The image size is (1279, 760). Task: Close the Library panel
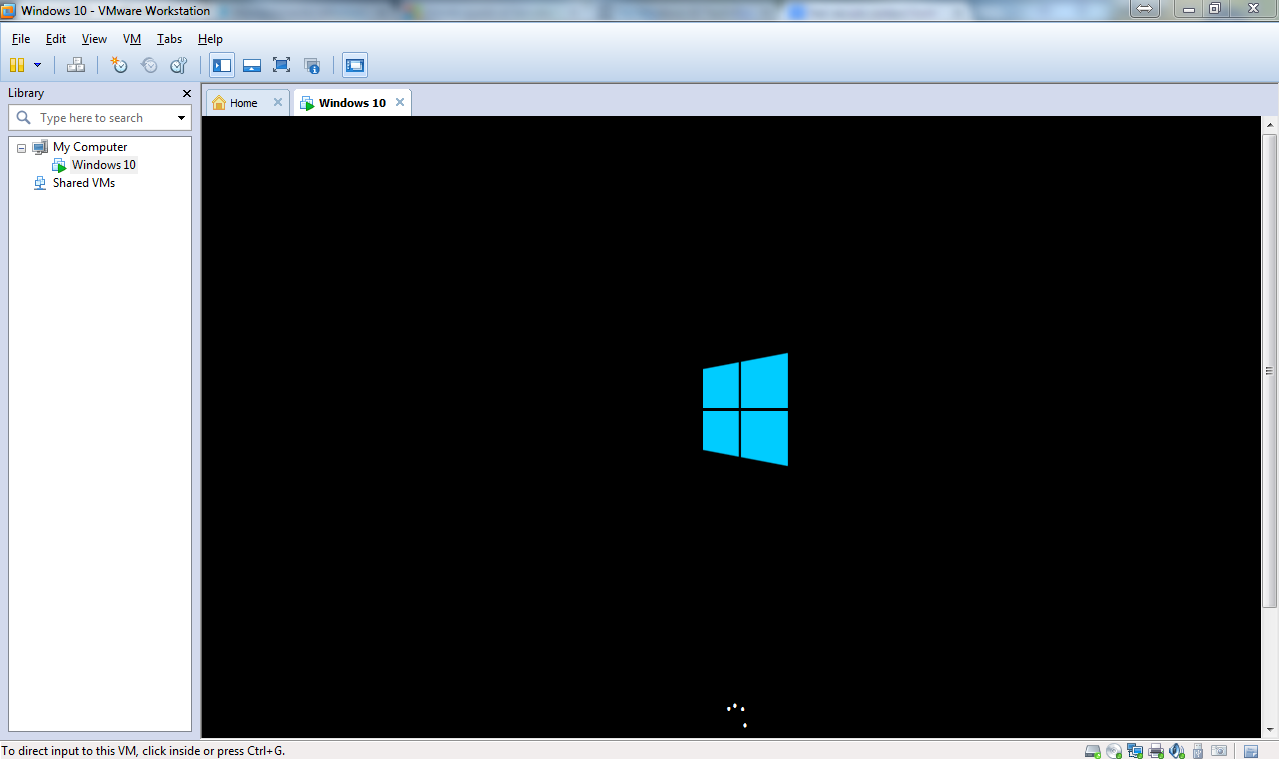point(186,93)
